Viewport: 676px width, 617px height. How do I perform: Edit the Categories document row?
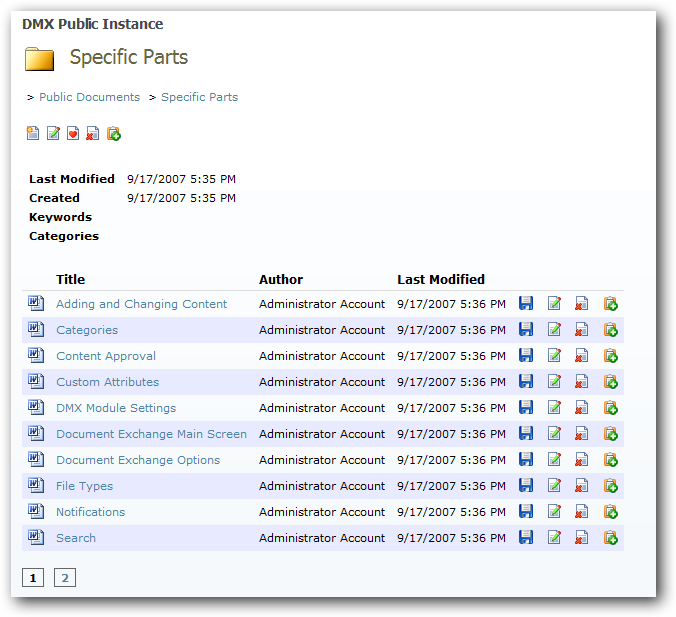(554, 329)
